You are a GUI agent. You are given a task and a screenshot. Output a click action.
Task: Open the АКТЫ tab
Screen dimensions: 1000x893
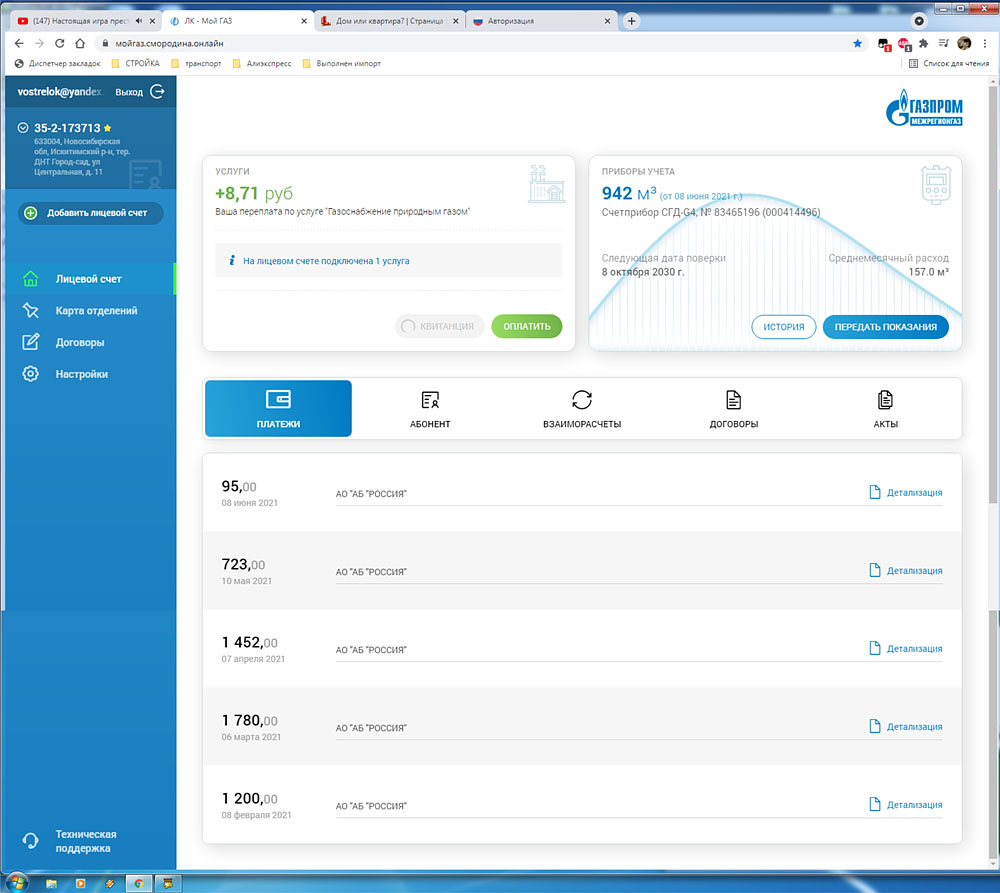click(x=885, y=409)
